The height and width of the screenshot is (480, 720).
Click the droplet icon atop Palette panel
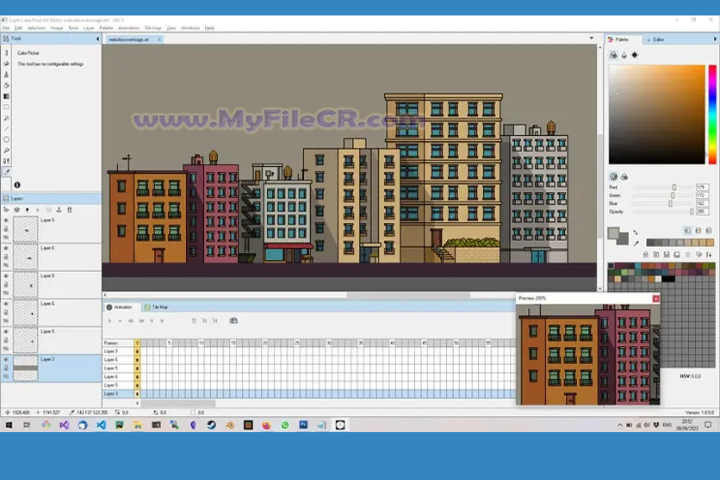pyautogui.click(x=624, y=55)
